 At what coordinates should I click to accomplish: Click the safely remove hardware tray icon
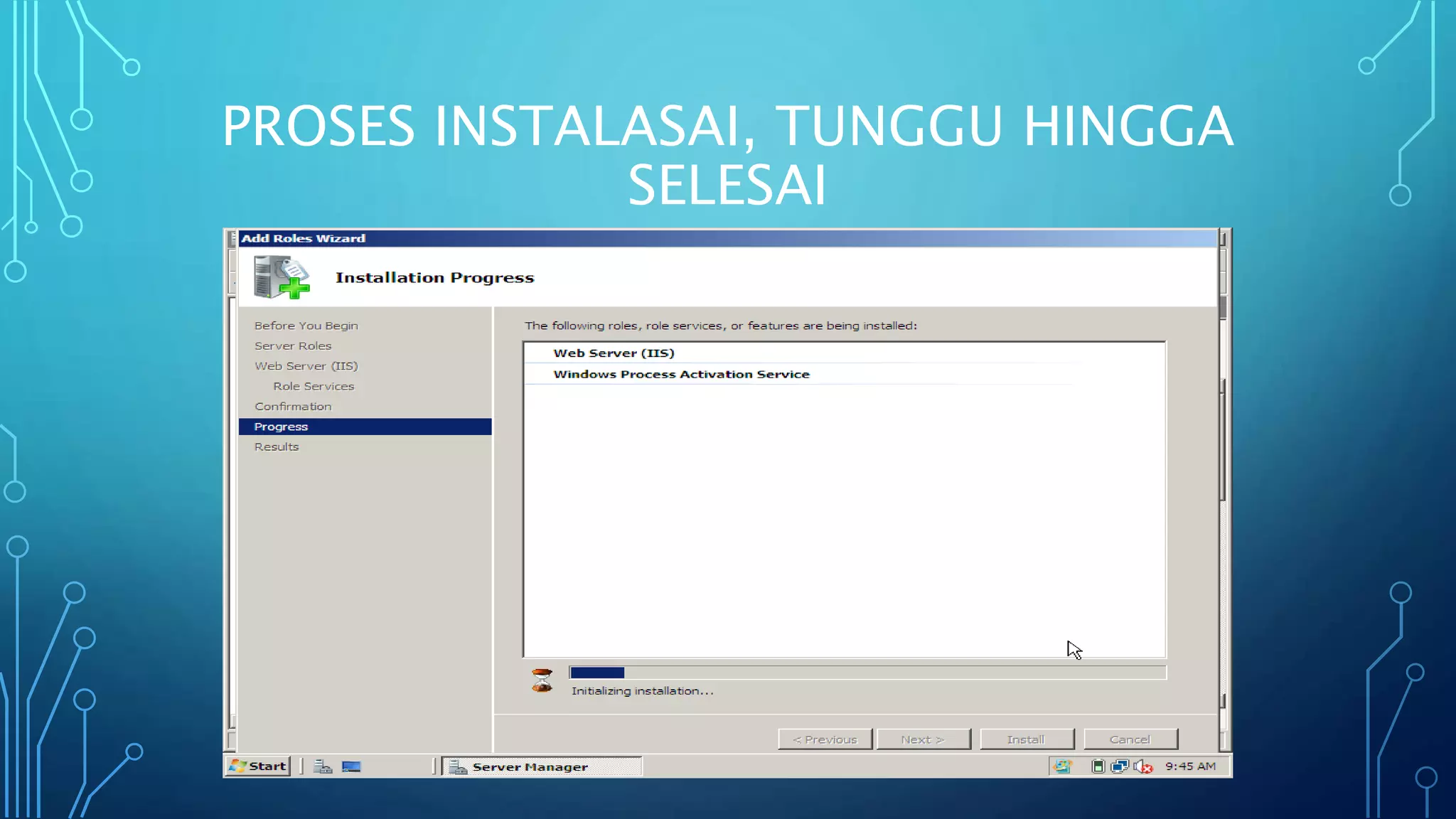click(1098, 766)
